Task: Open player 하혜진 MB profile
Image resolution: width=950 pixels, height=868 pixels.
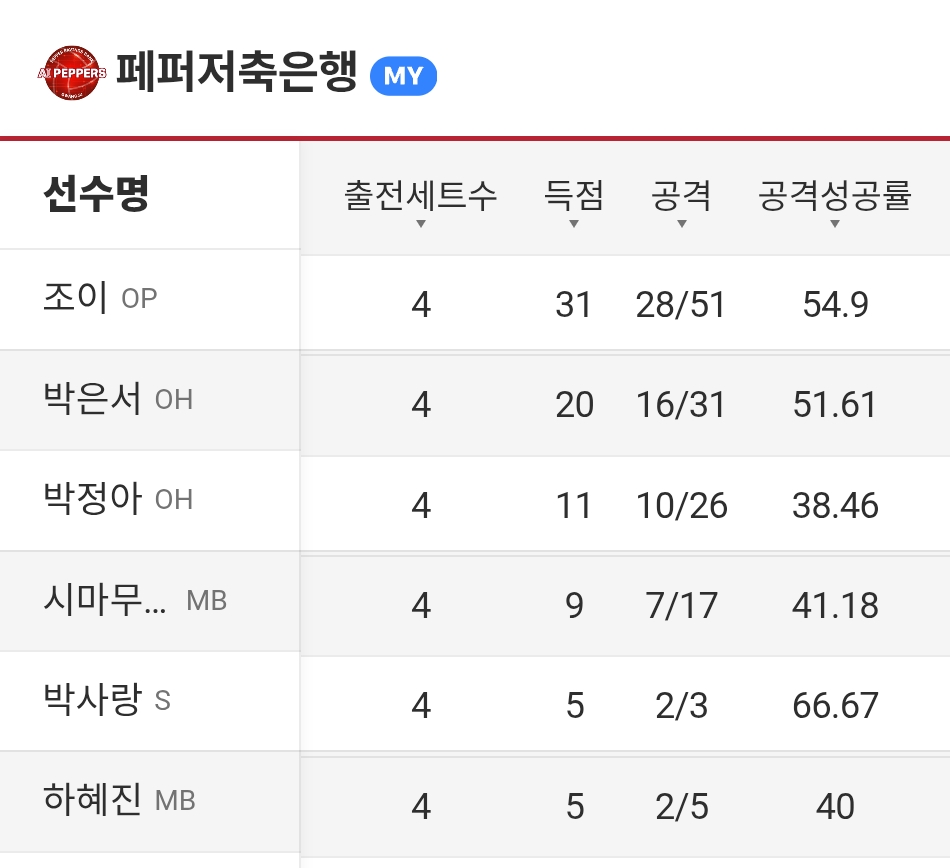Action: [118, 800]
